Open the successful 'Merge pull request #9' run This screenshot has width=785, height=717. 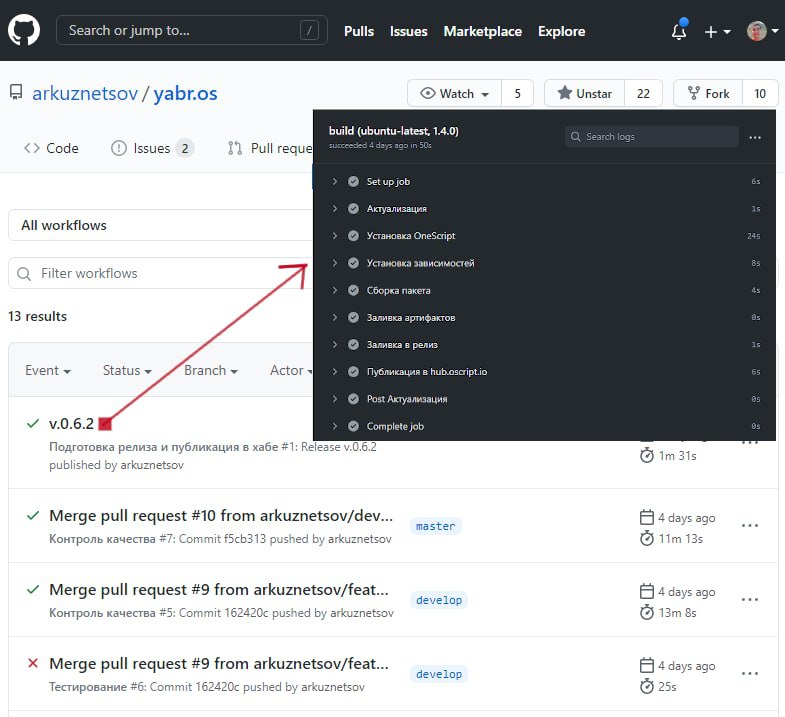219,589
